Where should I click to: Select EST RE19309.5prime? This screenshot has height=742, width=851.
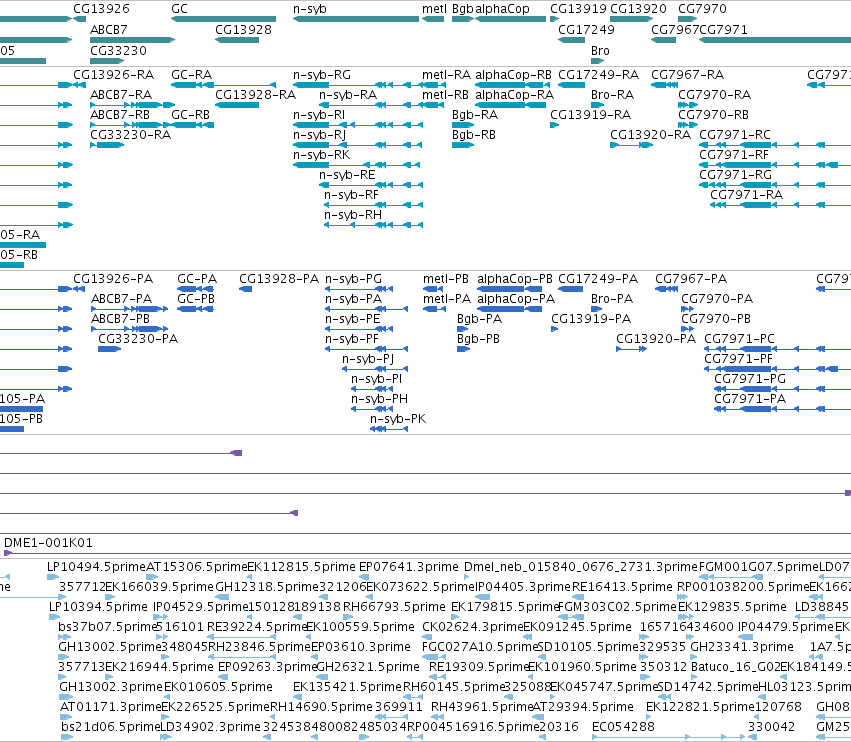478,667
